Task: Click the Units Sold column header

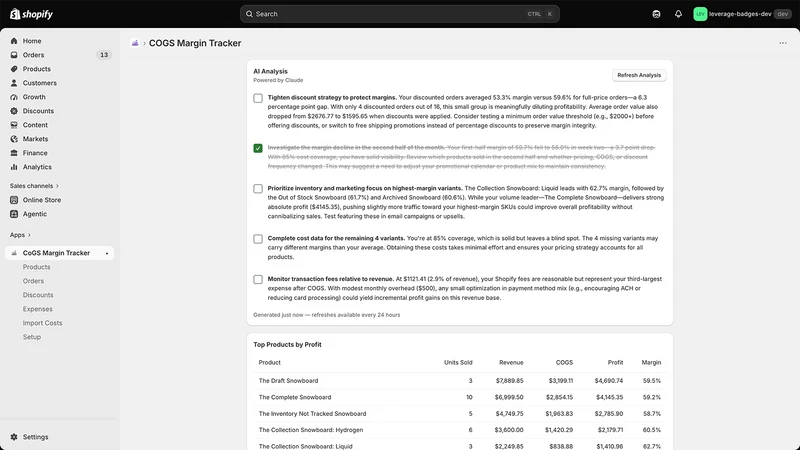Action: 458,362
